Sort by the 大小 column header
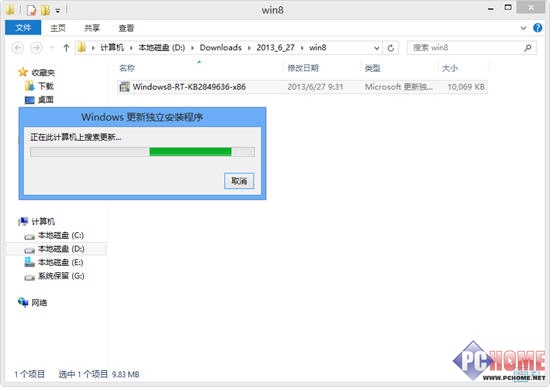 pyautogui.click(x=450, y=68)
